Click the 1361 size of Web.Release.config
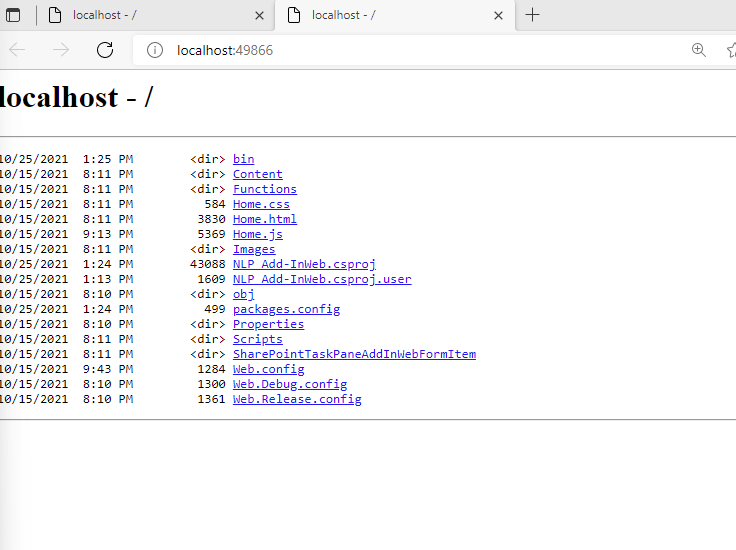The width and height of the screenshot is (736, 550). click(x=211, y=399)
